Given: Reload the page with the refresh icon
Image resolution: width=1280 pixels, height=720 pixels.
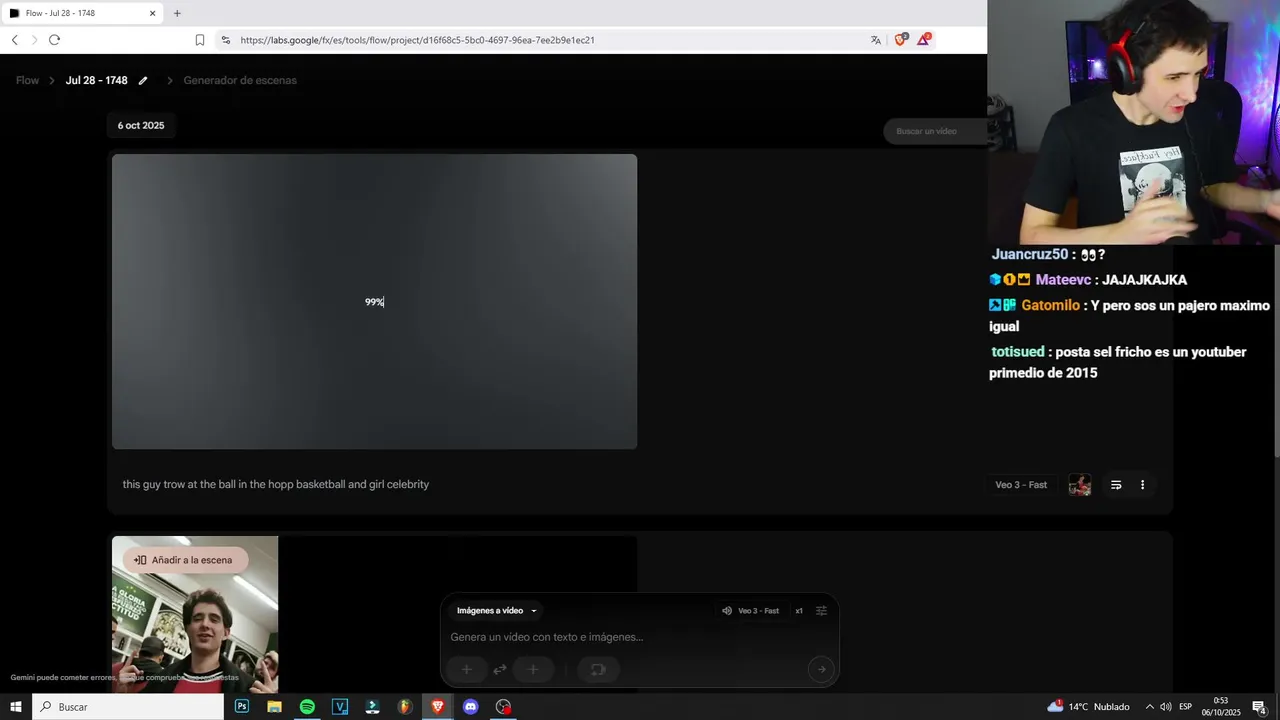Looking at the screenshot, I should click(54, 40).
